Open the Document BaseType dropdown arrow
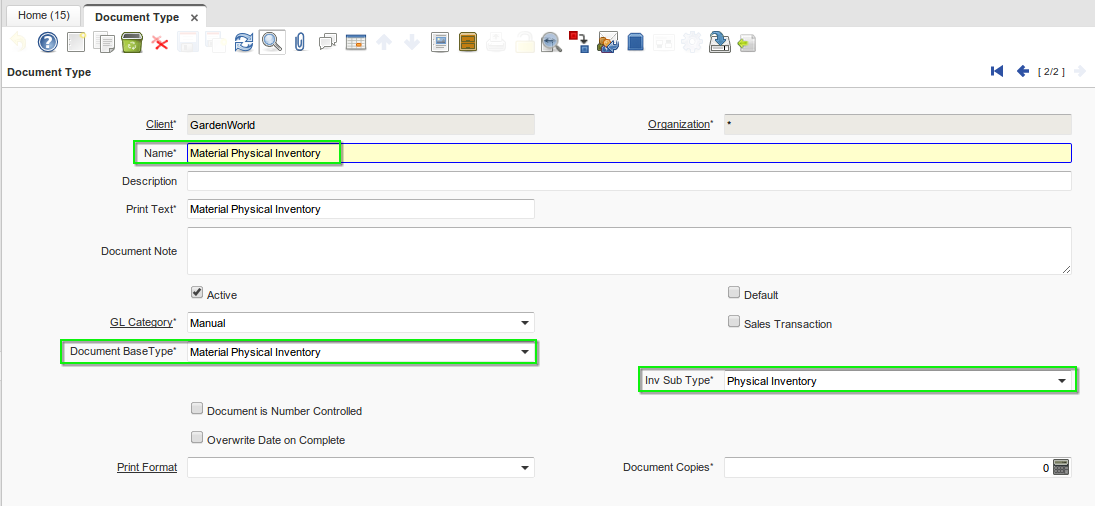The image size is (1095, 506). point(525,352)
